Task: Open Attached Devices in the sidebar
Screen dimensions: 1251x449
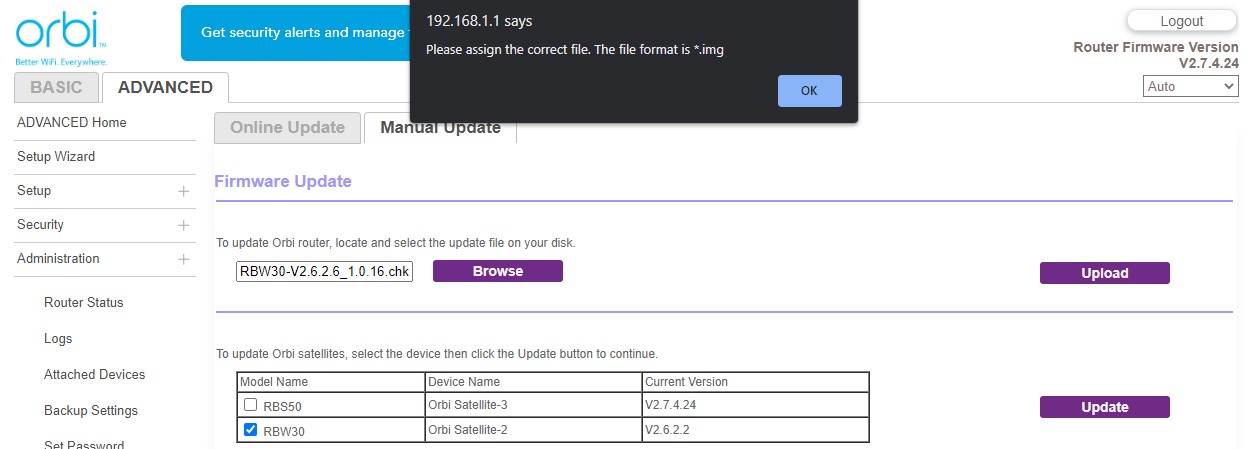Action: point(94,375)
